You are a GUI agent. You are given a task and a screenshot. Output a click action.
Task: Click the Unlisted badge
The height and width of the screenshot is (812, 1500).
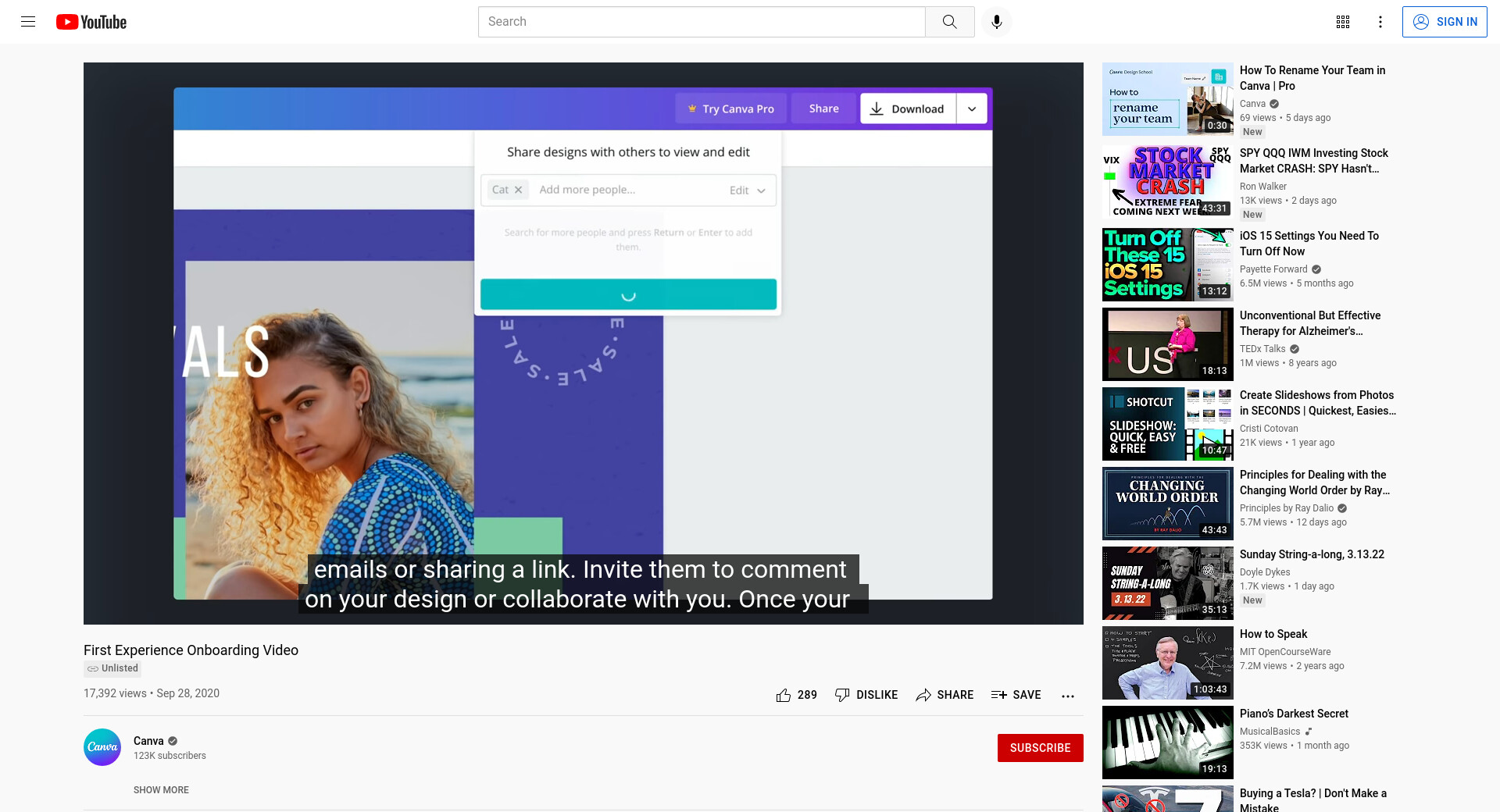(112, 668)
